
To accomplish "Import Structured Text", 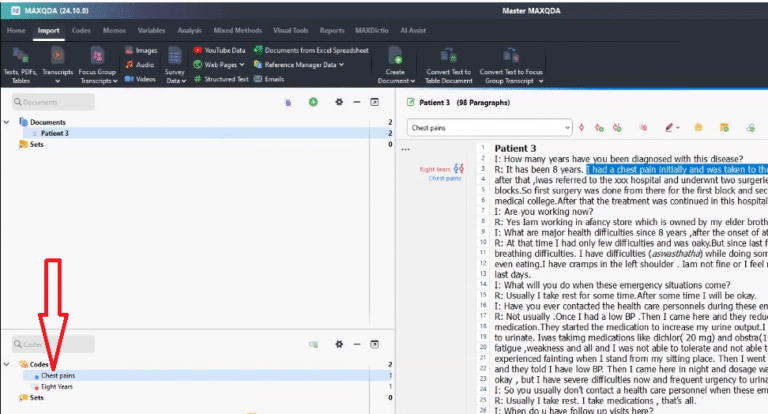I will click(220, 79).
